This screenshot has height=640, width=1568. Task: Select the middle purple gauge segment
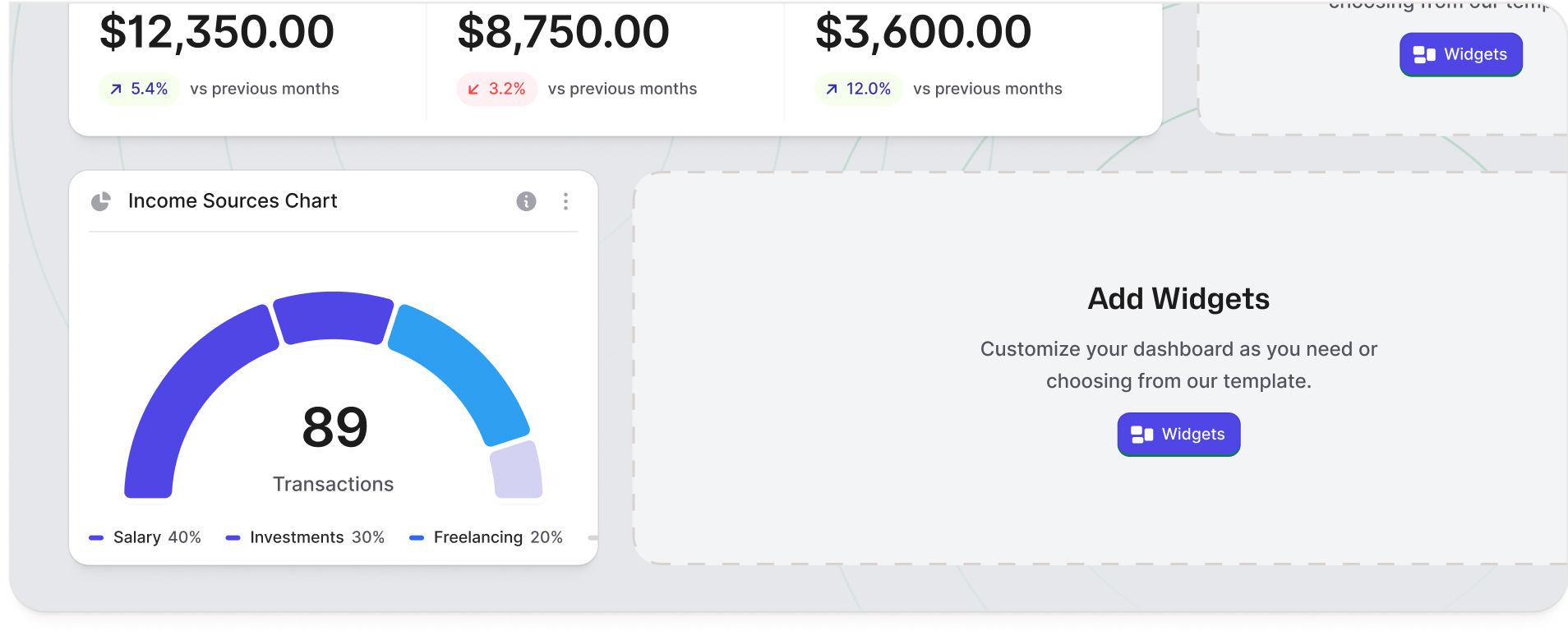[x=333, y=315]
